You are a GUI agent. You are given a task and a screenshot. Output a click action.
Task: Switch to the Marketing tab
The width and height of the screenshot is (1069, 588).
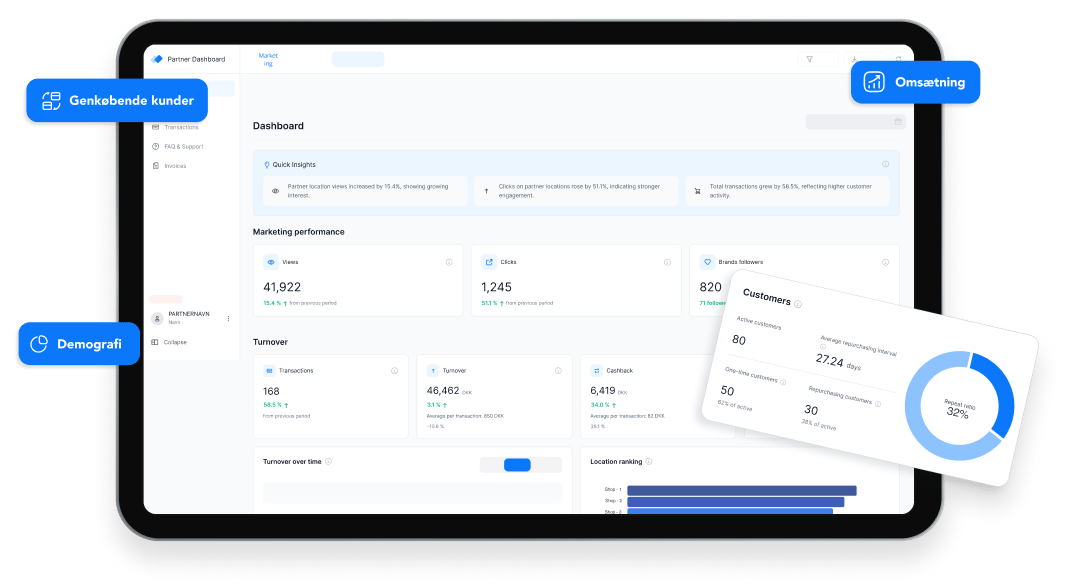267,59
